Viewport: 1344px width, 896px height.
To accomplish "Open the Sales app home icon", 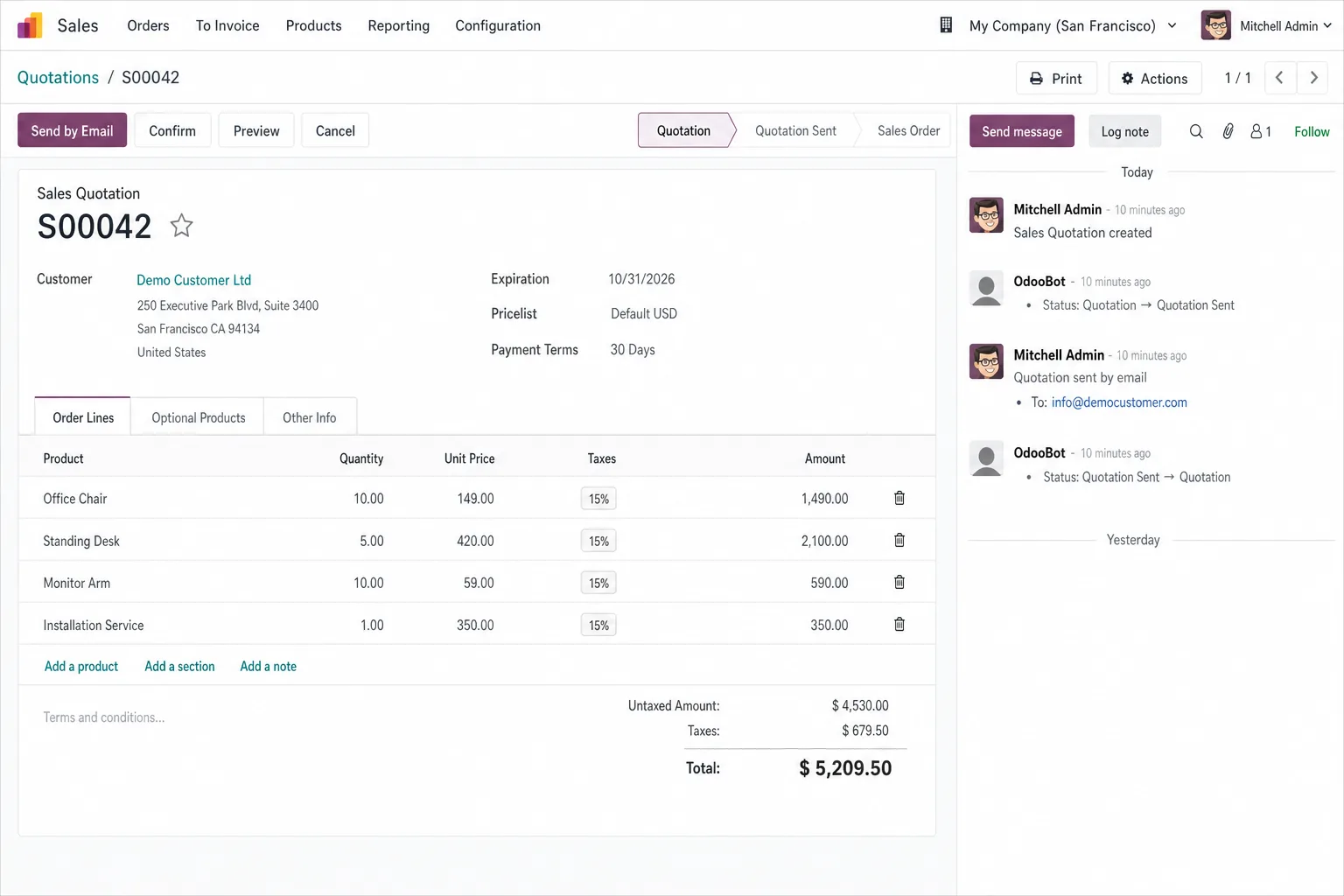I will click(x=30, y=25).
